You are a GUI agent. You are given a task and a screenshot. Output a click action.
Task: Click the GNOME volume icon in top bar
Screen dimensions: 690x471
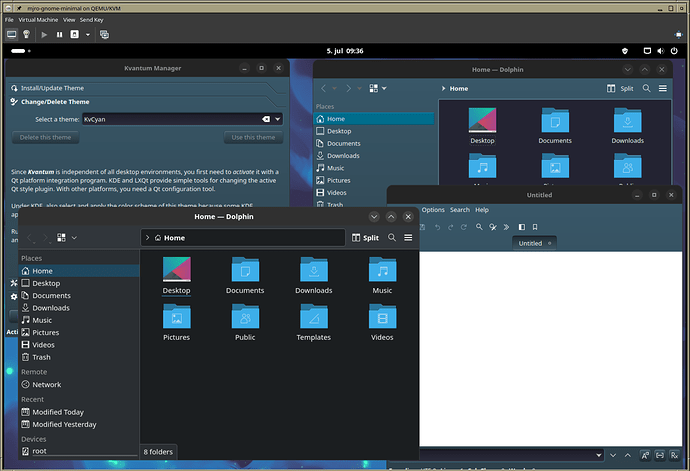tap(661, 51)
